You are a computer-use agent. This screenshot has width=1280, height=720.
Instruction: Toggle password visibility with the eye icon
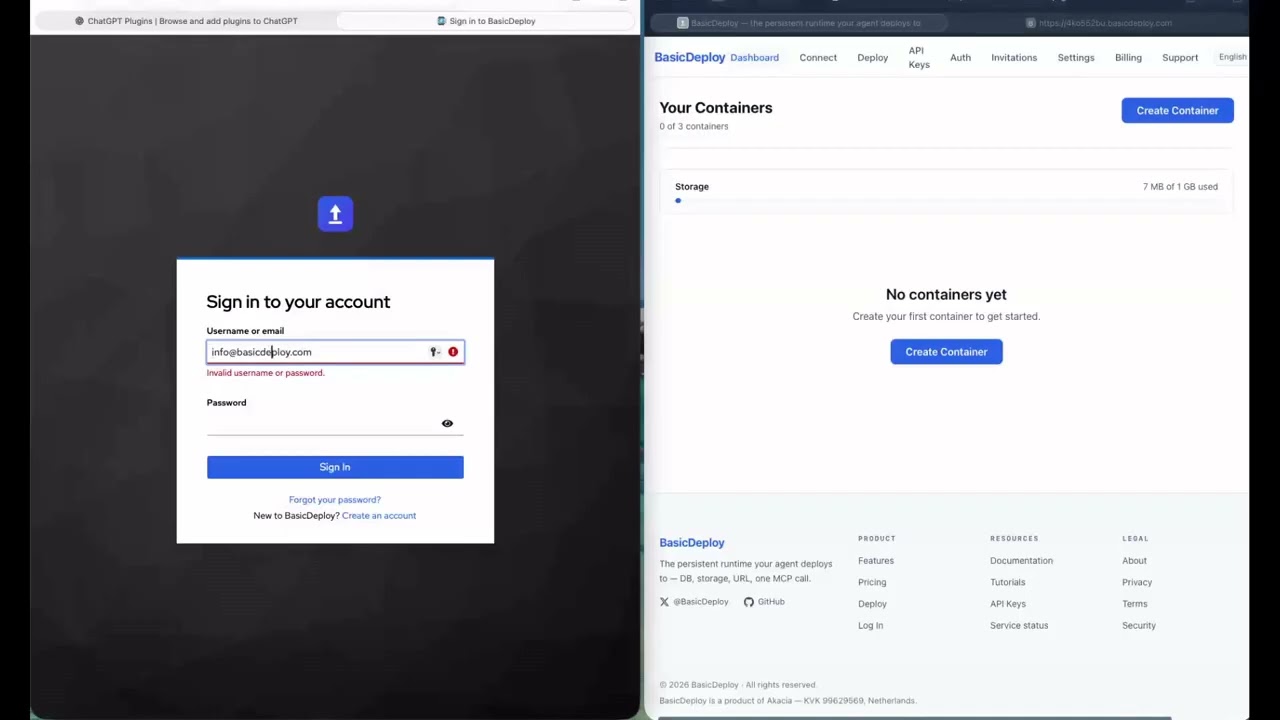447,423
